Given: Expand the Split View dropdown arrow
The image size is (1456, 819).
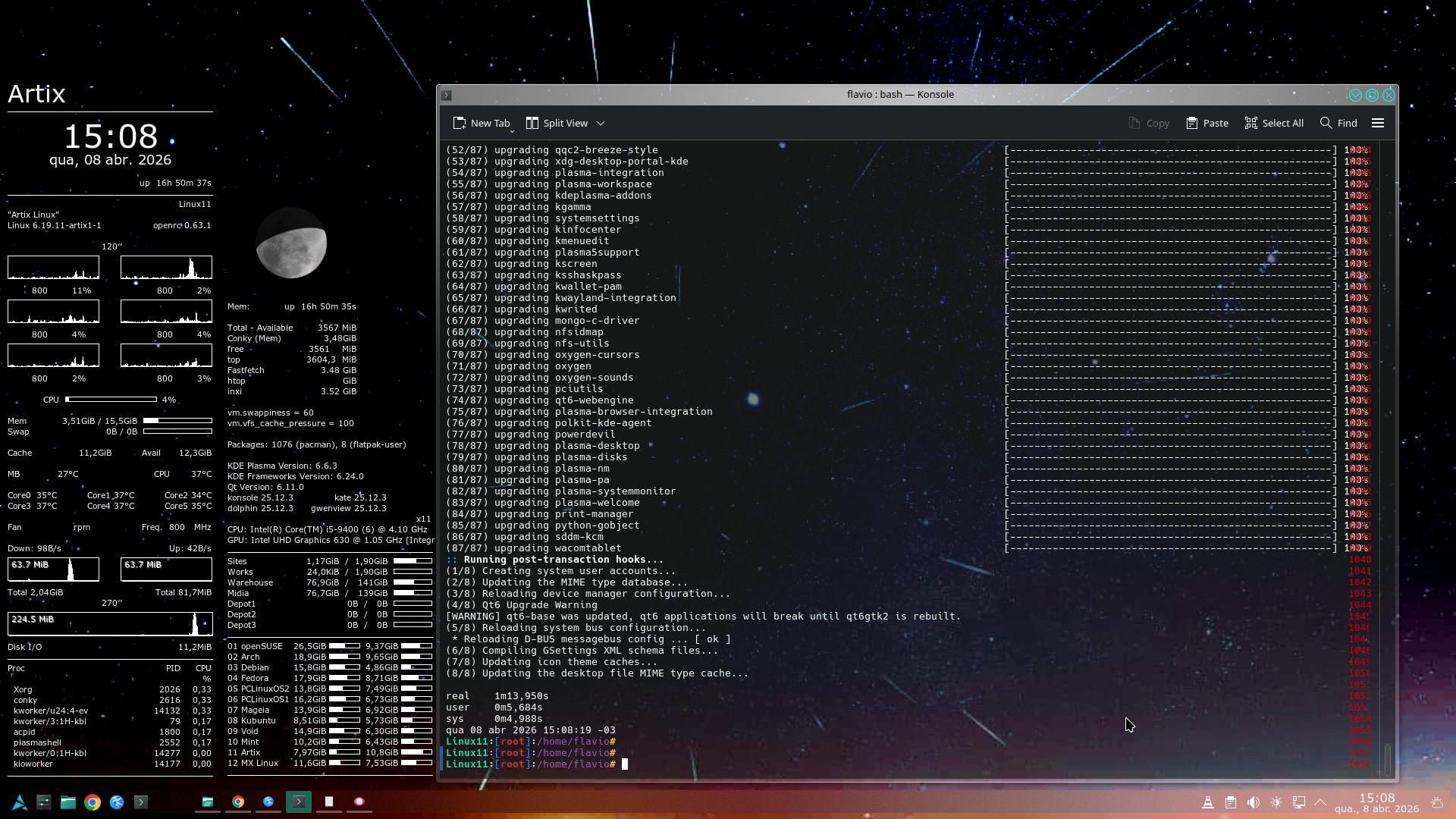Looking at the screenshot, I should click(601, 123).
